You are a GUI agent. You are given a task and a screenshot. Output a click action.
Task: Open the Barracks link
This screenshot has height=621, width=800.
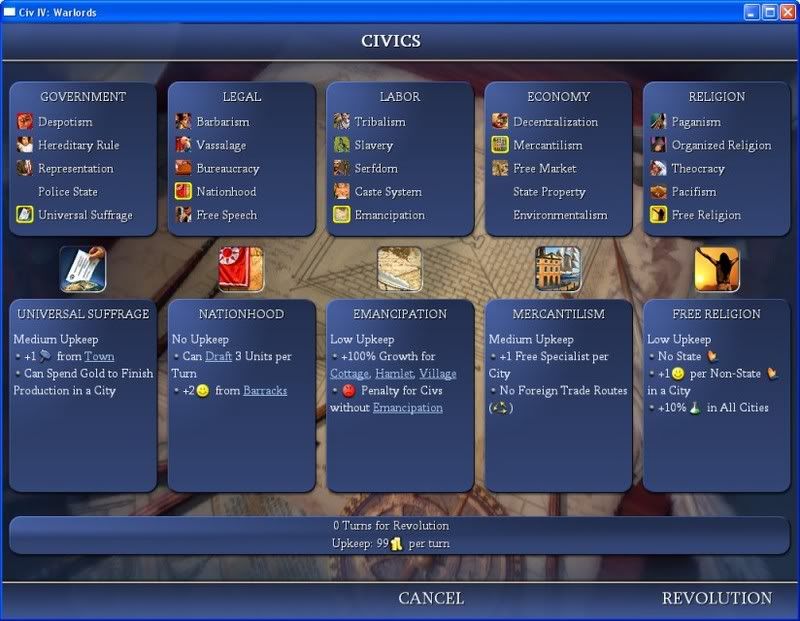click(265, 390)
